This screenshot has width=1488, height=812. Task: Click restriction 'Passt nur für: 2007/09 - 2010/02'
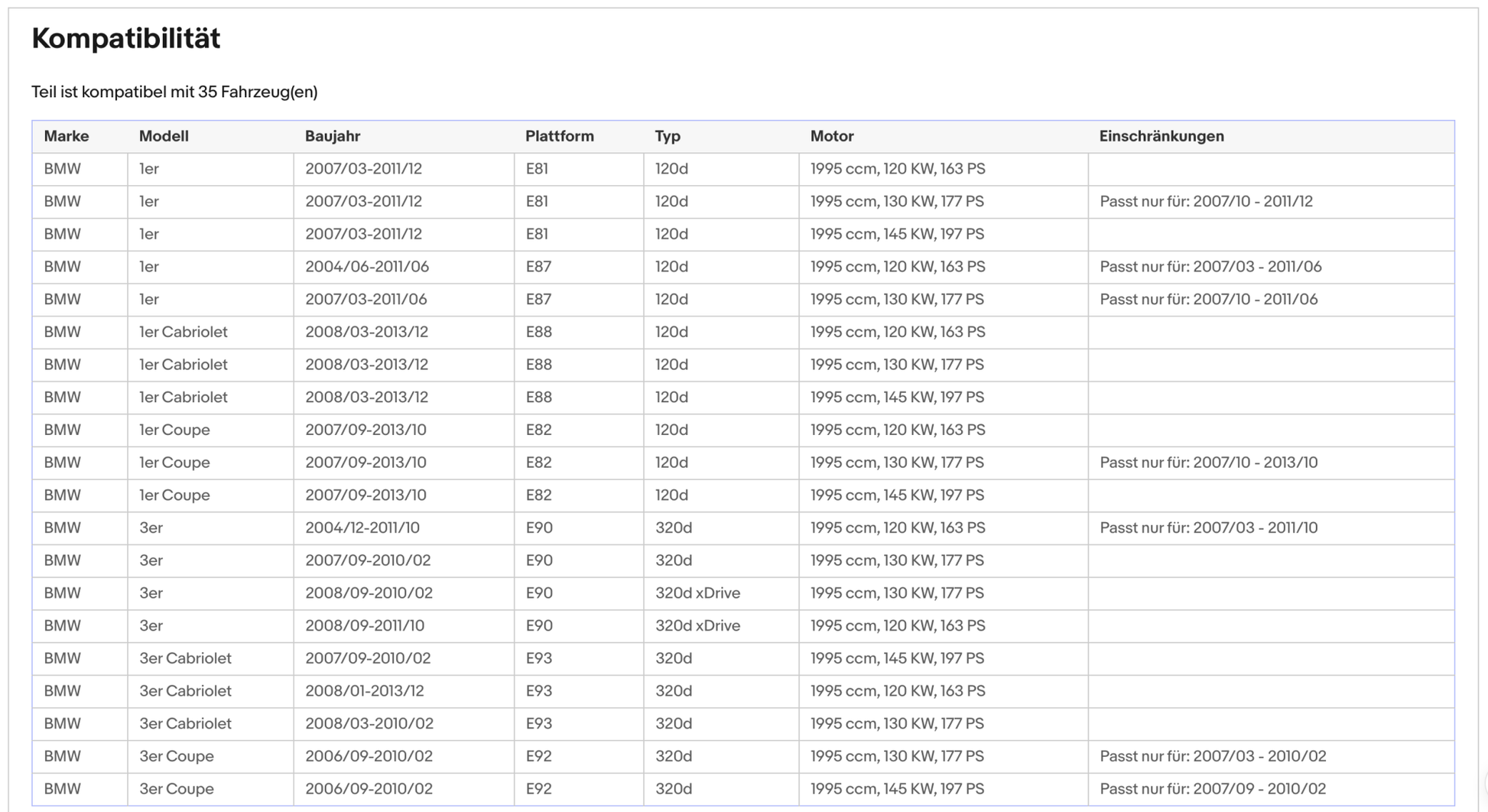coord(1213,789)
